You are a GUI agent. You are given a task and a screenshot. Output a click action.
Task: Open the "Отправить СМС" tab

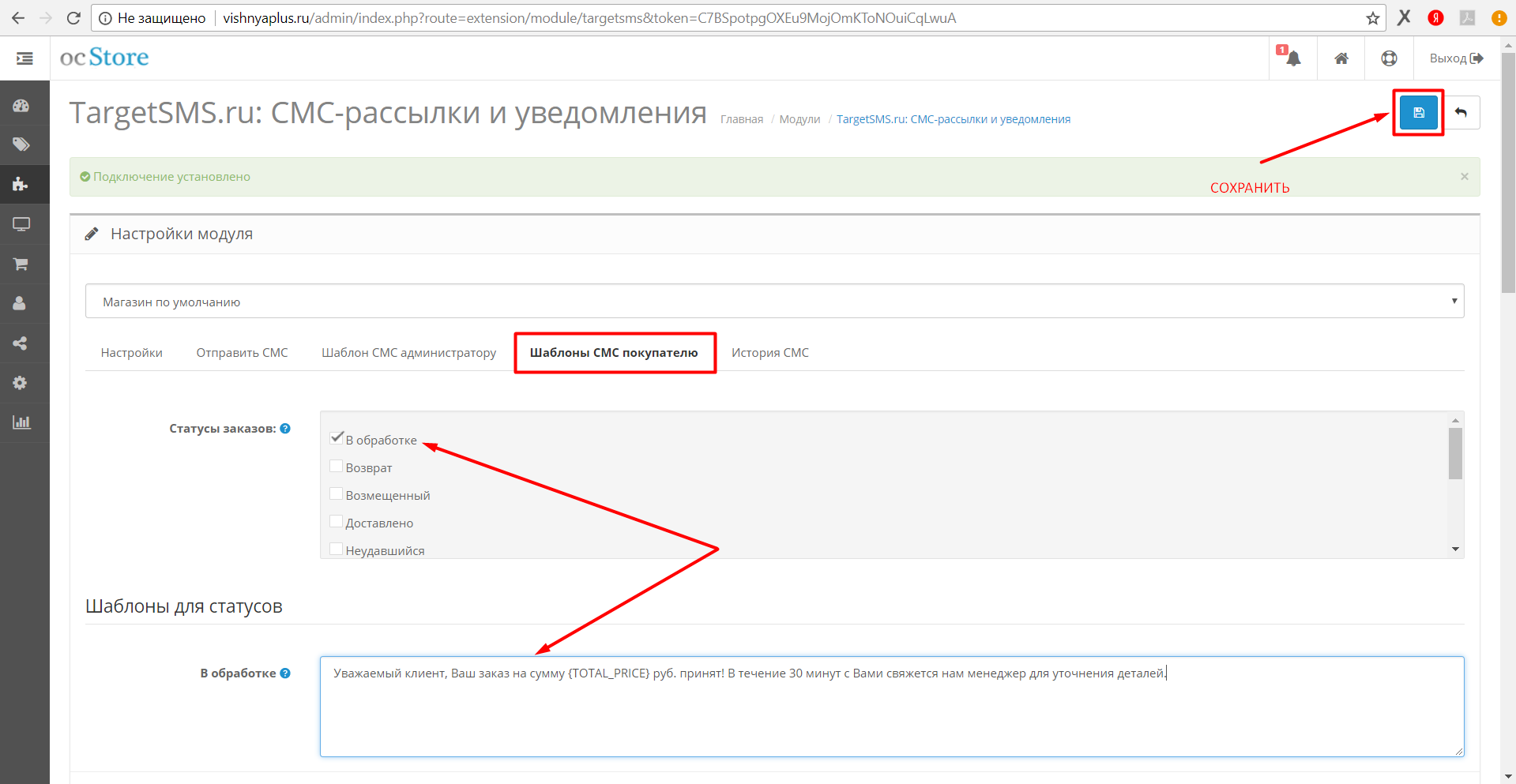coord(242,353)
